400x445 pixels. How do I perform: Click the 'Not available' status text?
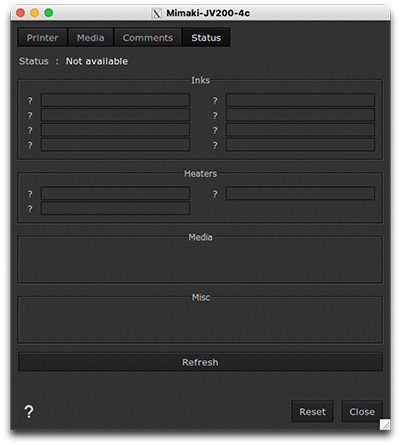tap(97, 61)
